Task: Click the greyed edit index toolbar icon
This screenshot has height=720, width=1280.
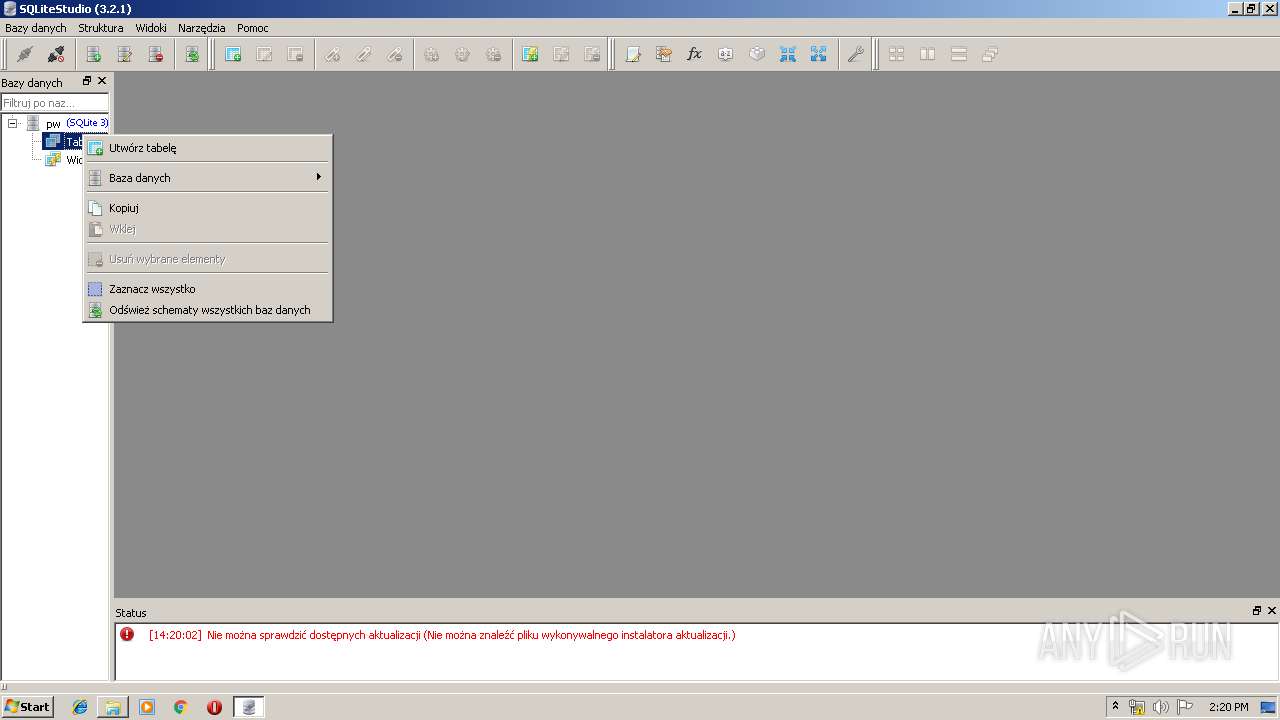Action: pyautogui.click(x=363, y=55)
